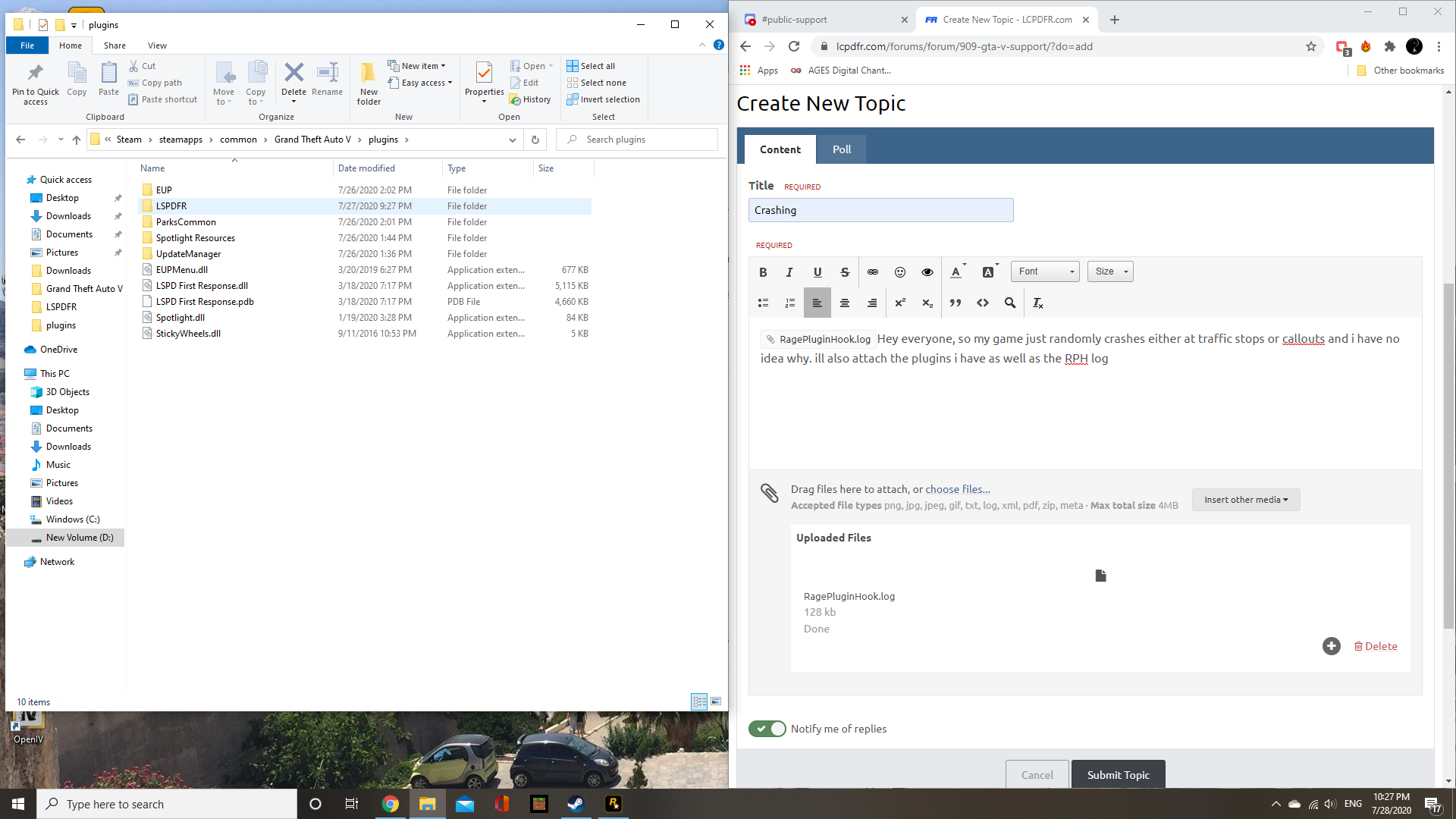Toggle the spoiler eye icon in editor

[927, 272]
